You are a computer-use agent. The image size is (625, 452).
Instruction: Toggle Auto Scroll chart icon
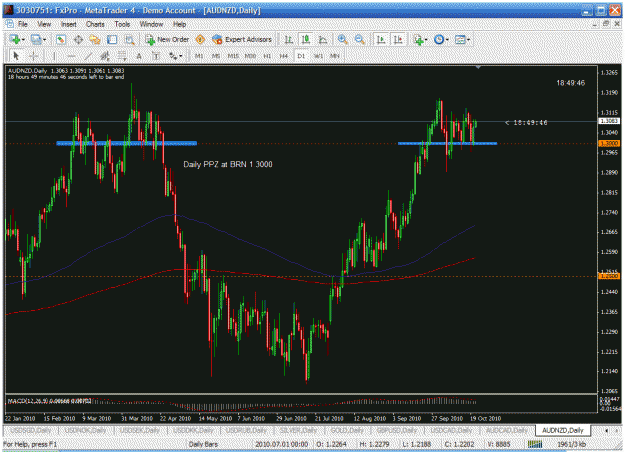pyautogui.click(x=381, y=39)
